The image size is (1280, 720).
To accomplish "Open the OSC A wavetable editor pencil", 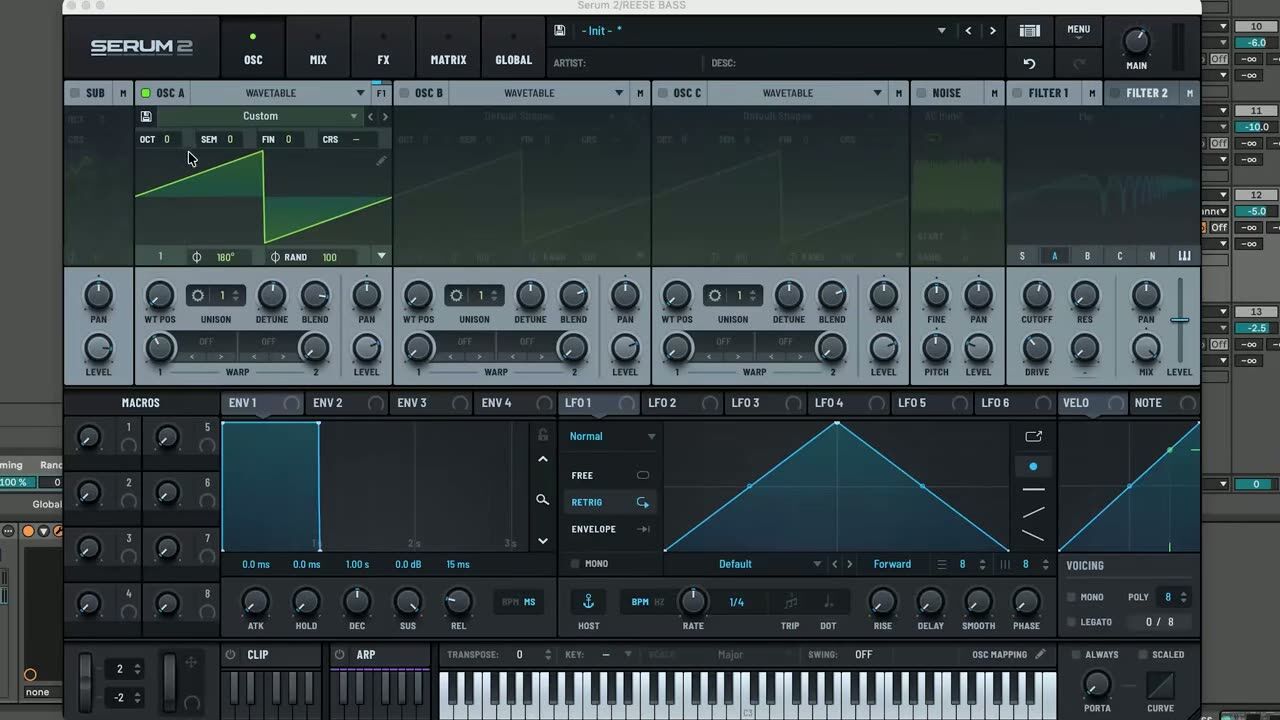I will coord(381,160).
